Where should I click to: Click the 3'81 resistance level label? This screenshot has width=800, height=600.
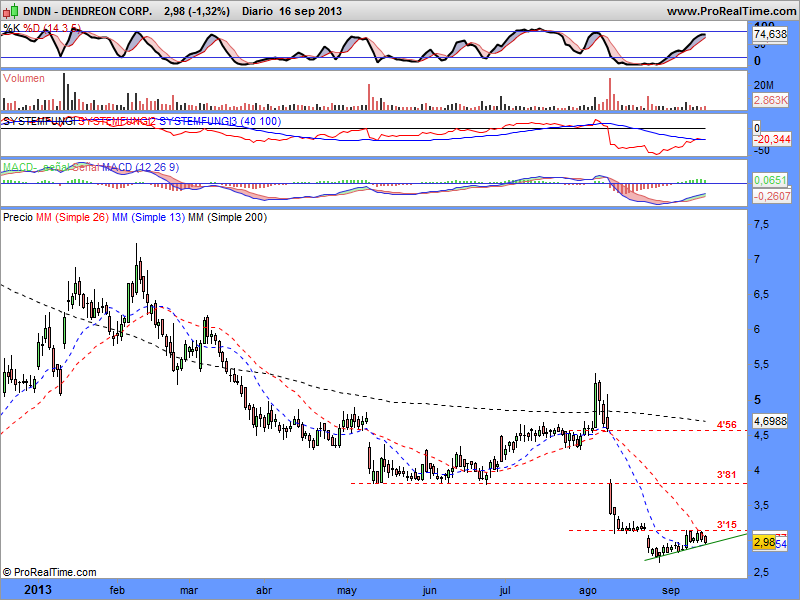[x=727, y=474]
